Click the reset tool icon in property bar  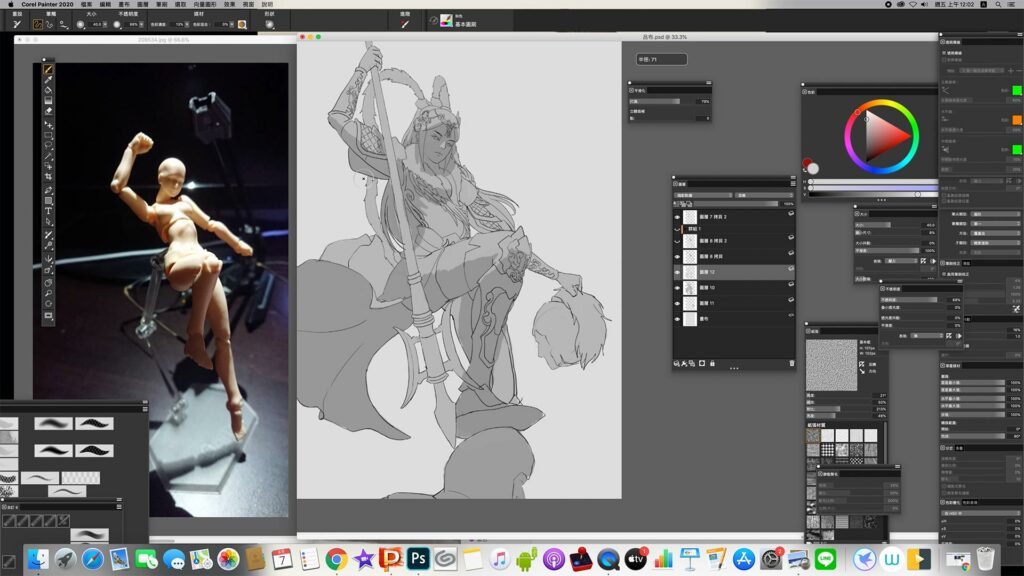click(18, 24)
